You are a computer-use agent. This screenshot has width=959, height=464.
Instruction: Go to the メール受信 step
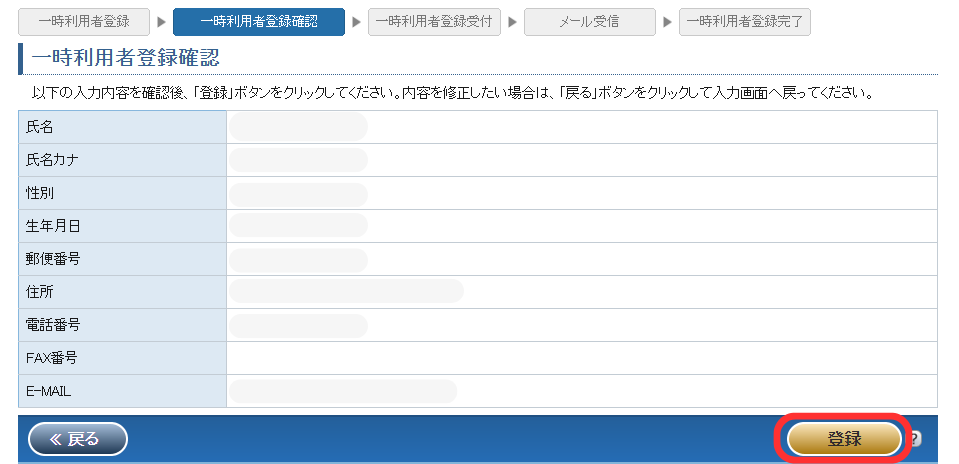pos(589,22)
